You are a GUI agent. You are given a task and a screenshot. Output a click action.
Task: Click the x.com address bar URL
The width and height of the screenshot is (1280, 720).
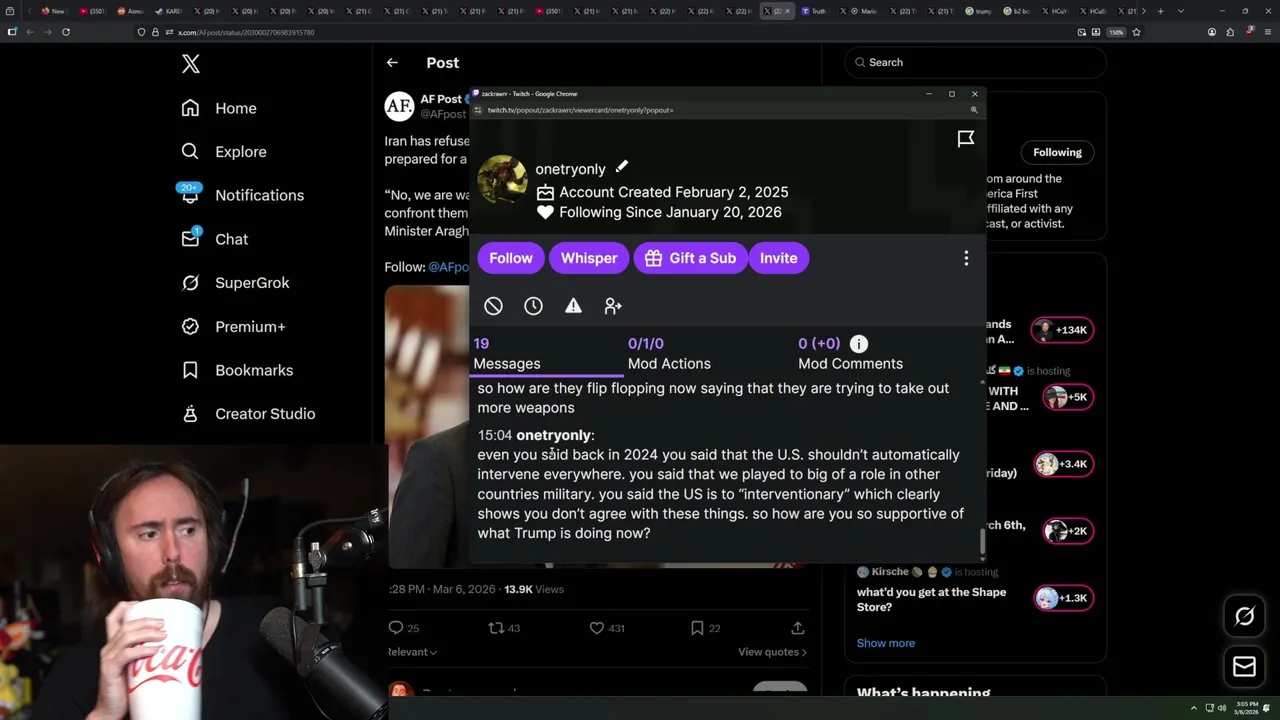point(246,32)
